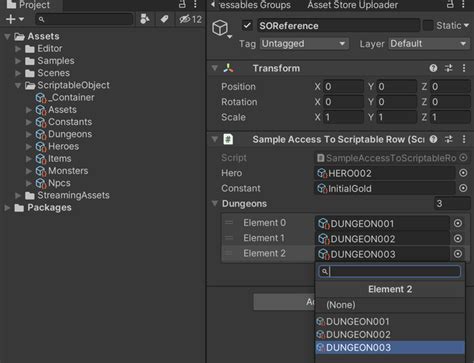The image size is (474, 363).
Task: Click the Dungeons array size field
Action: (452, 204)
